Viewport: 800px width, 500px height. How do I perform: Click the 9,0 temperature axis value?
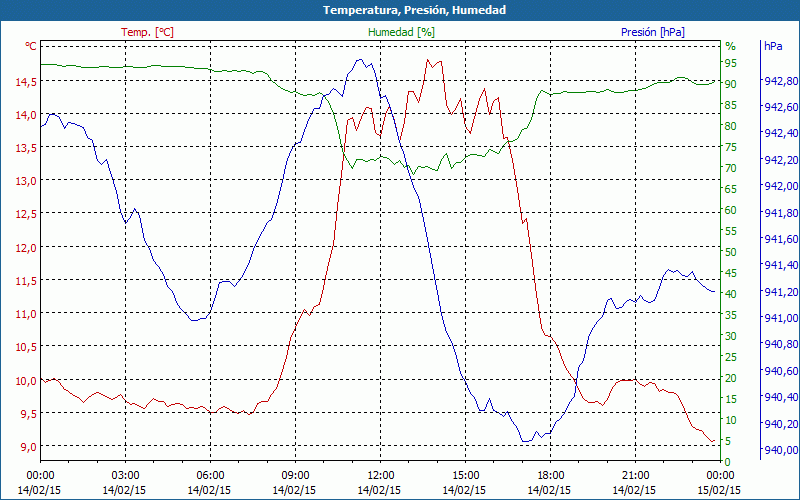click(x=29, y=447)
